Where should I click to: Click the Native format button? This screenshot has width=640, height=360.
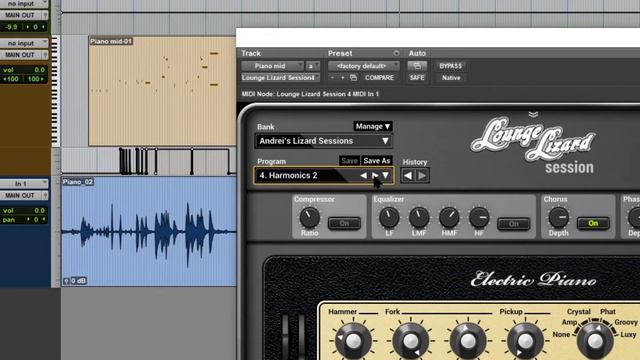451,78
